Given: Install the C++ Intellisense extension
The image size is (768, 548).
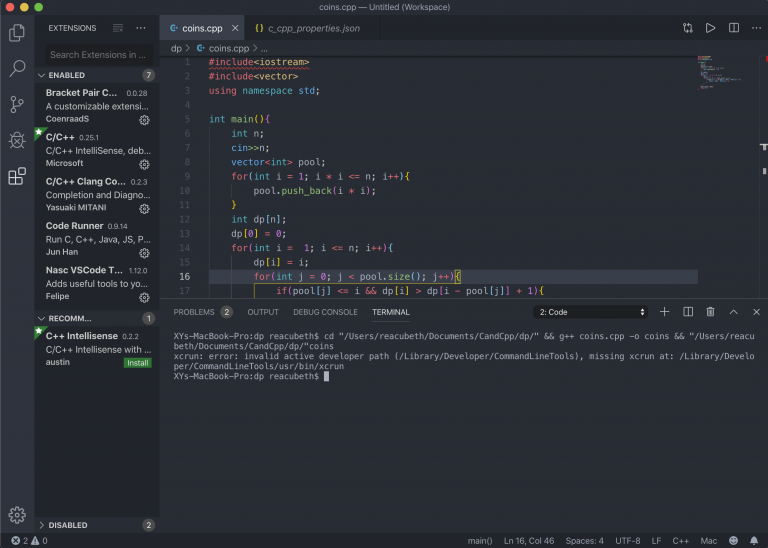Looking at the screenshot, I should point(138,363).
